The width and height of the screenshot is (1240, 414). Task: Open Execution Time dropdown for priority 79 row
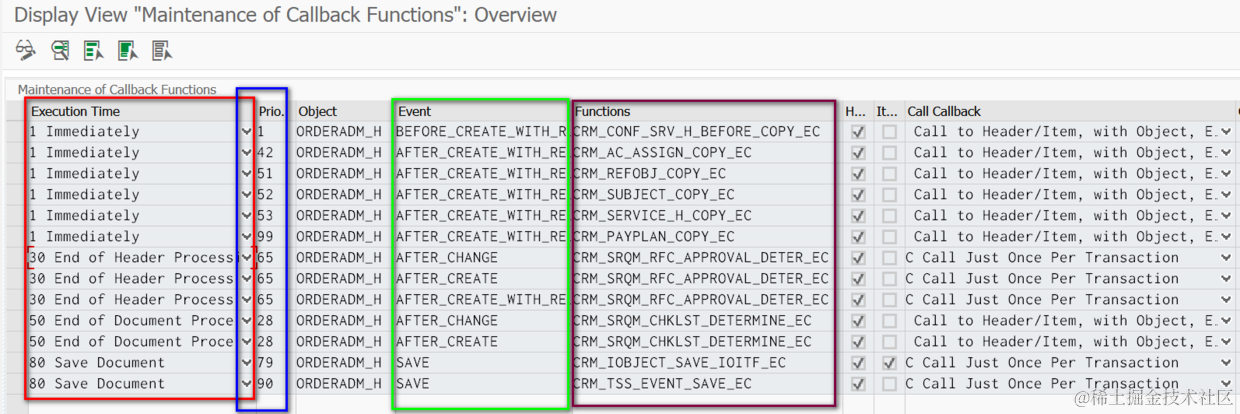(x=247, y=363)
